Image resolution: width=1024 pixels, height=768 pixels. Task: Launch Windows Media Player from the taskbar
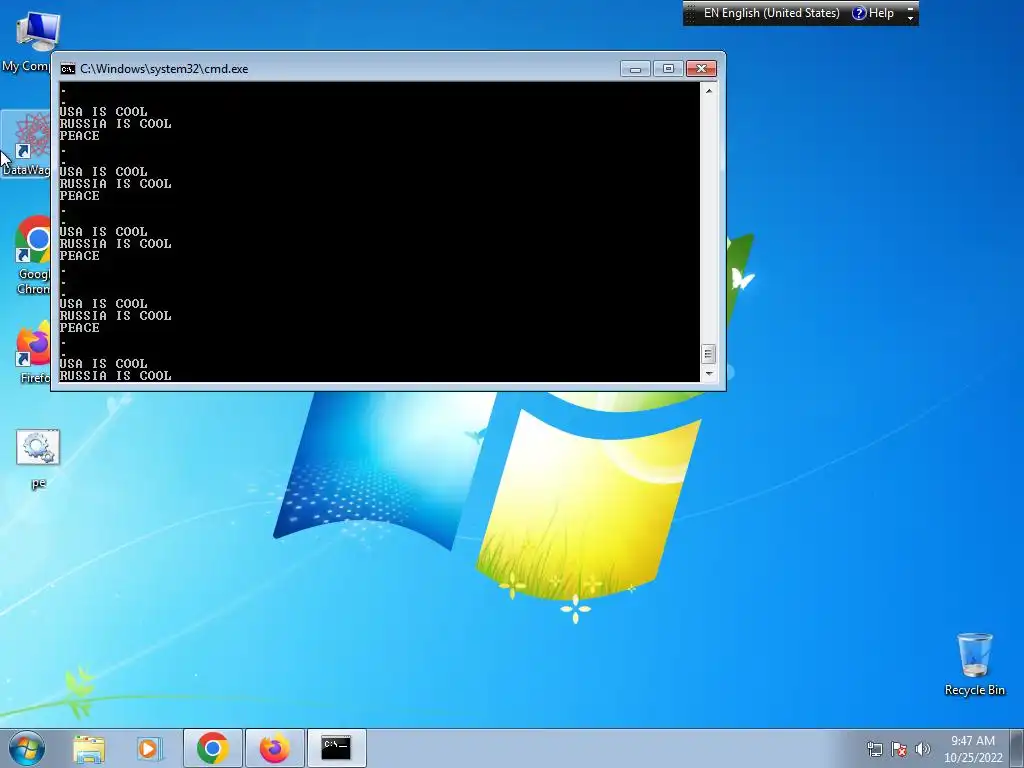149,748
